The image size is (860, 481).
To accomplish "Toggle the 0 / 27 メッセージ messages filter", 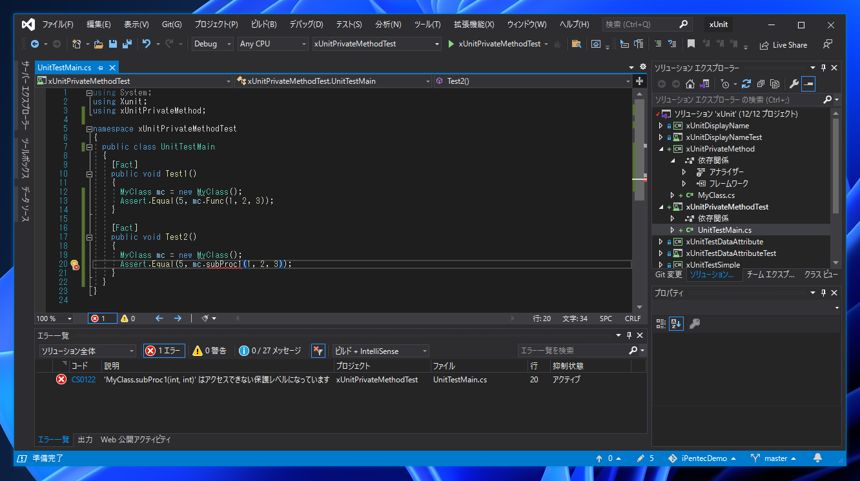I will coord(270,350).
